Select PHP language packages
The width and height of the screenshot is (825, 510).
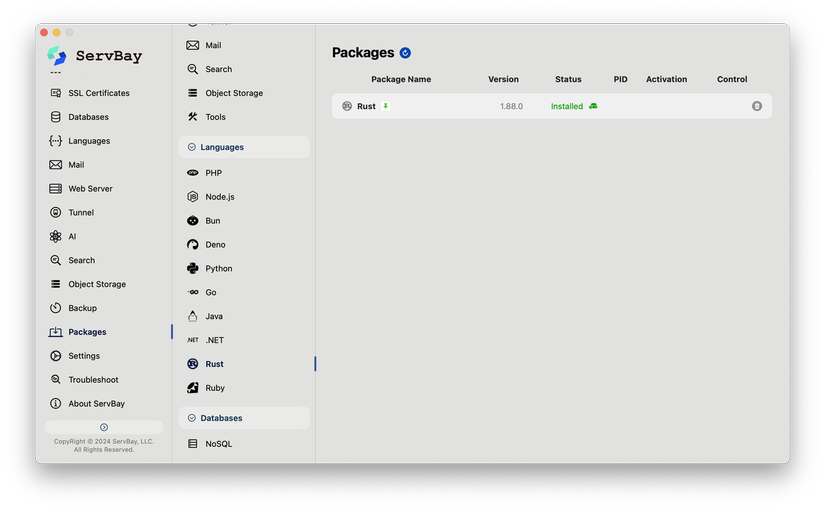204,173
